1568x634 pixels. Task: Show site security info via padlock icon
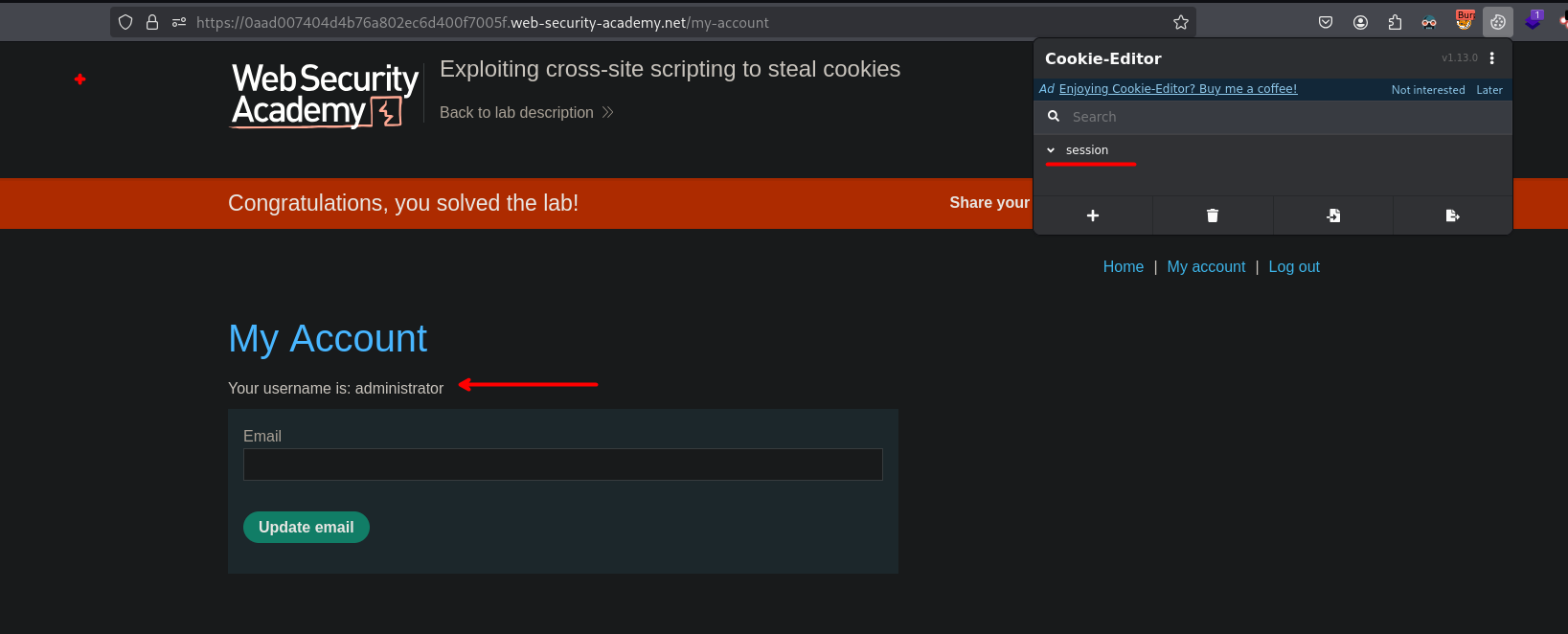click(152, 22)
